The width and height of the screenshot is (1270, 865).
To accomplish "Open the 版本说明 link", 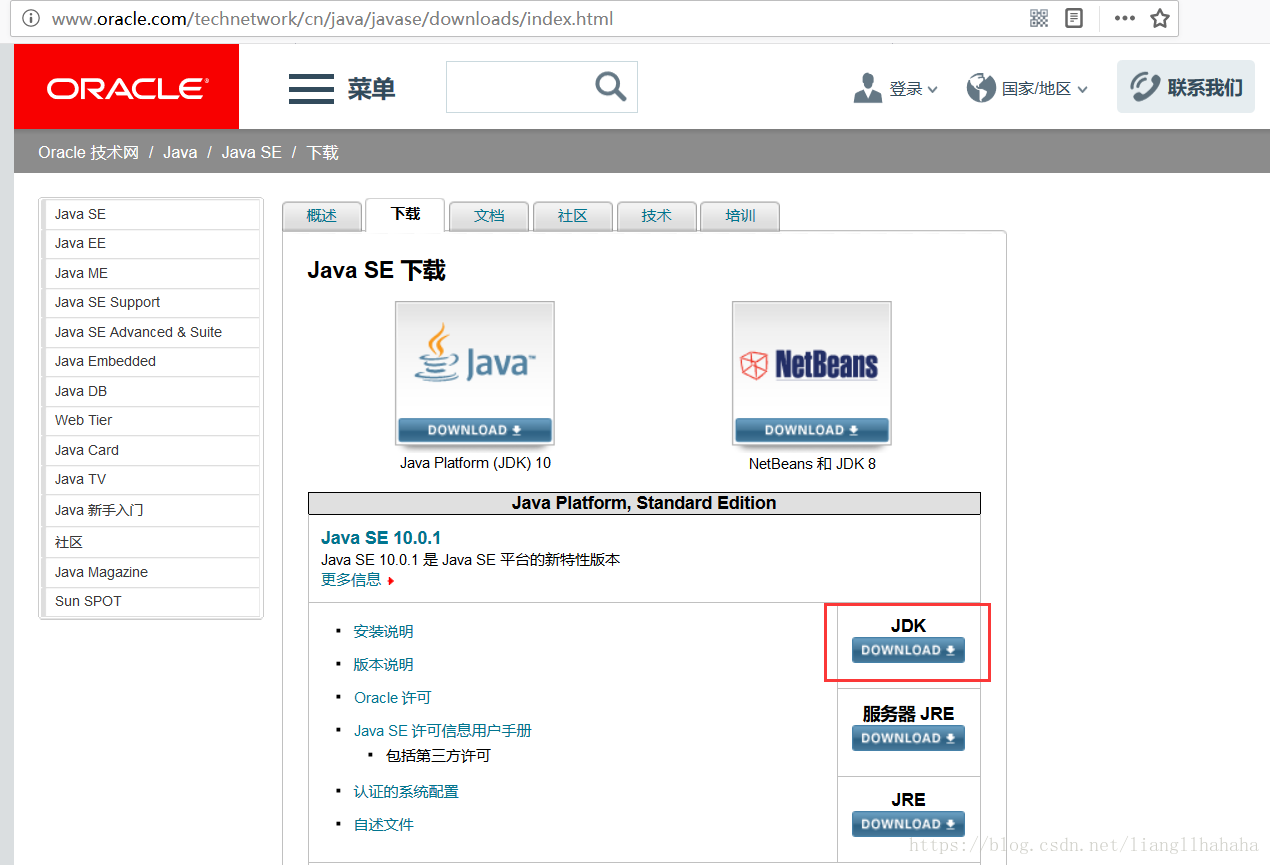I will tap(383, 664).
